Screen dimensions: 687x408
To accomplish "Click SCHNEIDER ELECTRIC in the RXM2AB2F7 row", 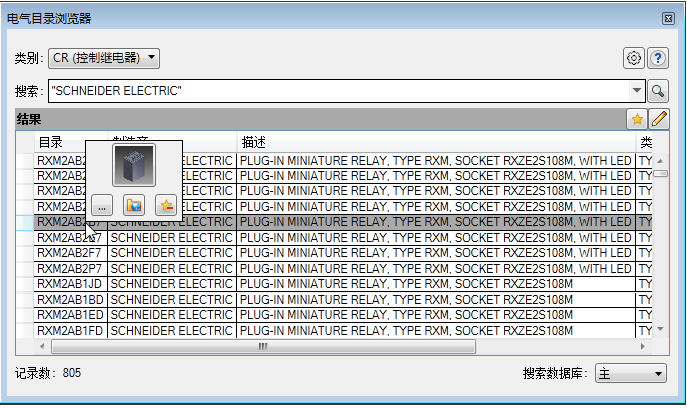I will tap(172, 253).
